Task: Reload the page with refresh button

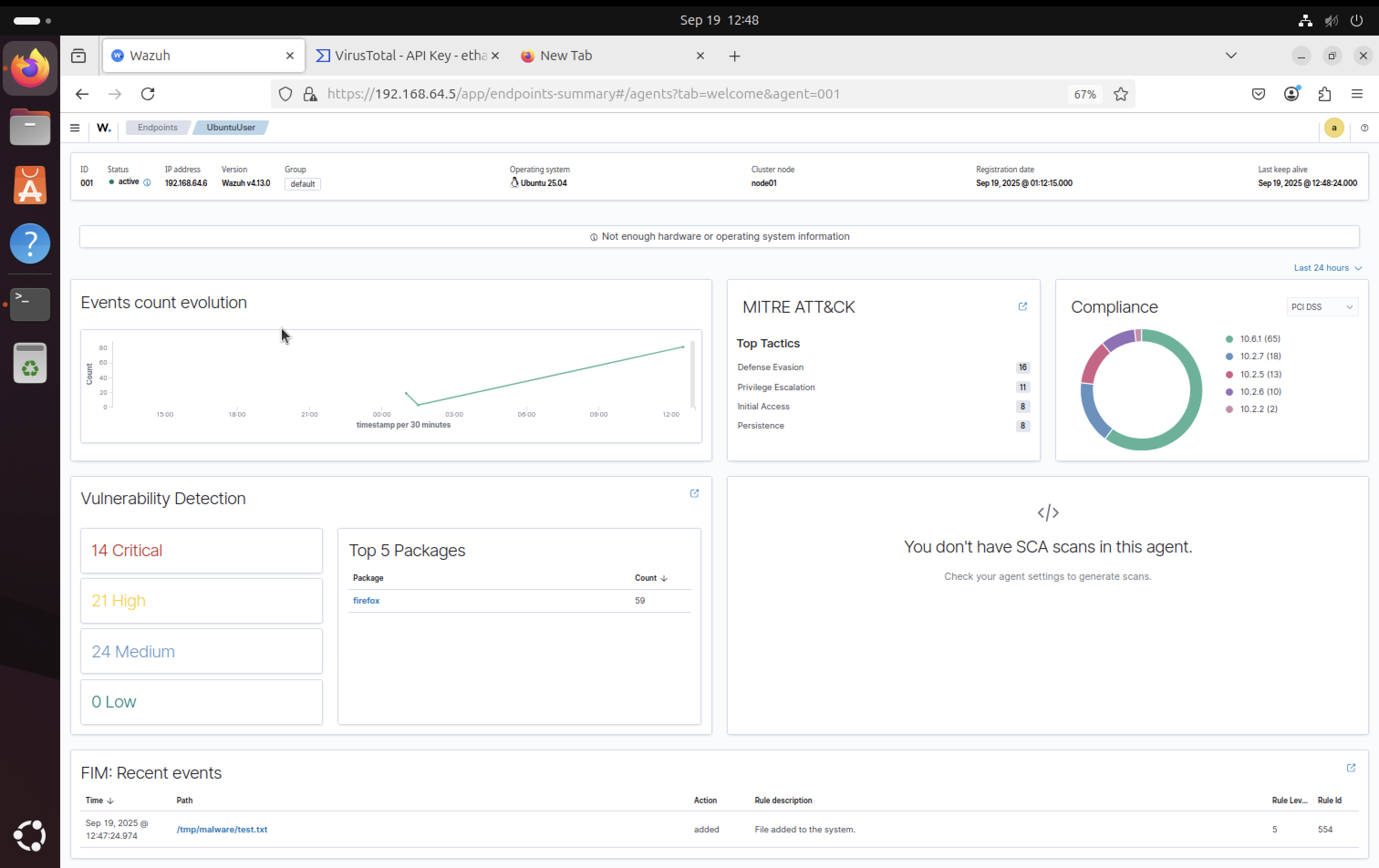Action: [x=148, y=94]
